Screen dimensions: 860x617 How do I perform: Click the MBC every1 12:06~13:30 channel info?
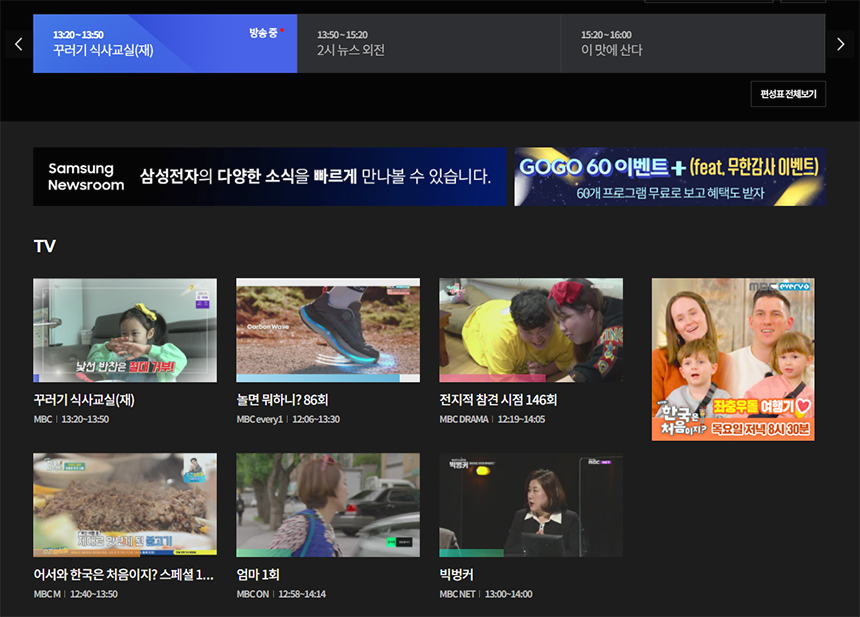click(288, 420)
